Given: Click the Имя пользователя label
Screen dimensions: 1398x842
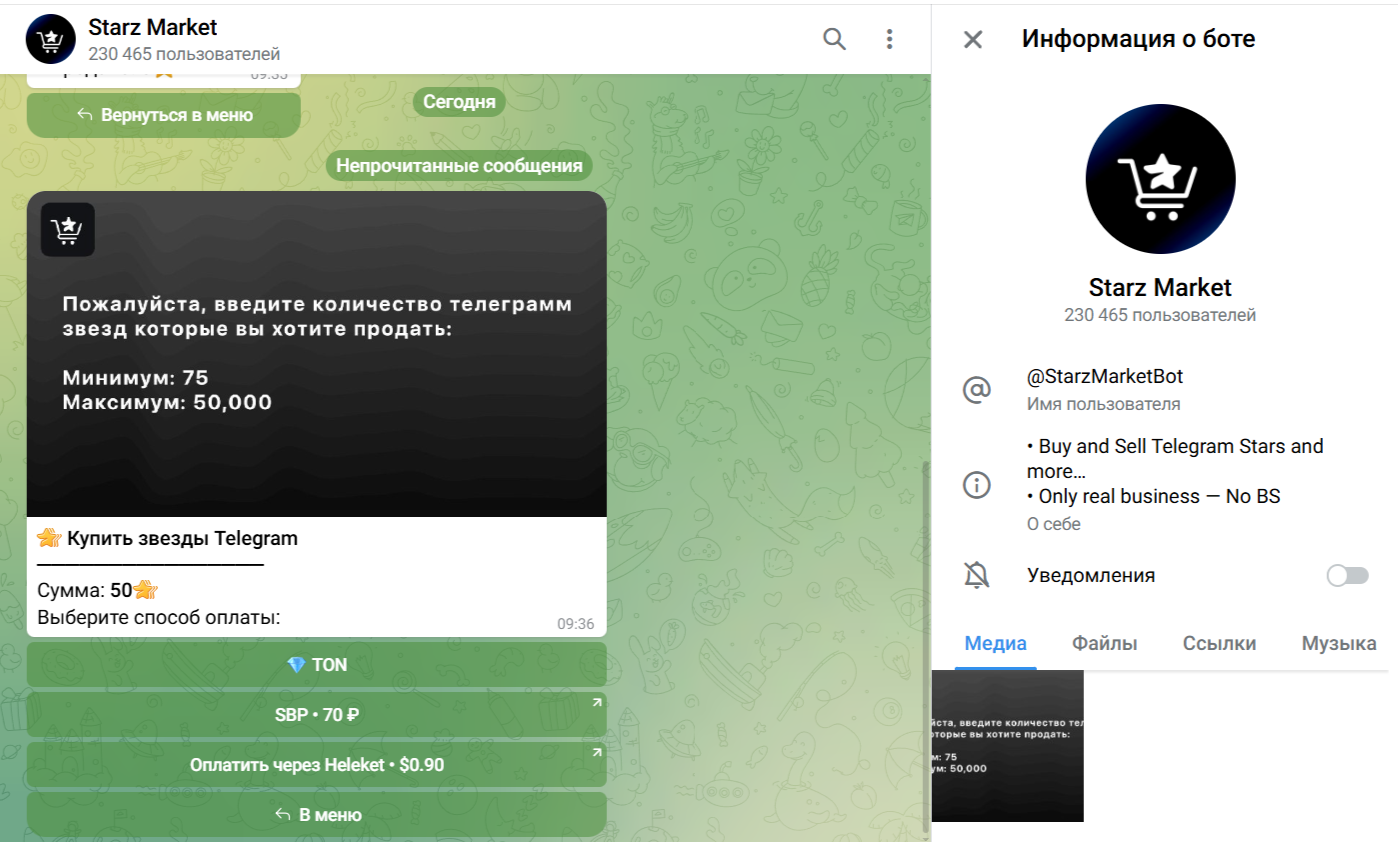Looking at the screenshot, I should pos(1103,404).
